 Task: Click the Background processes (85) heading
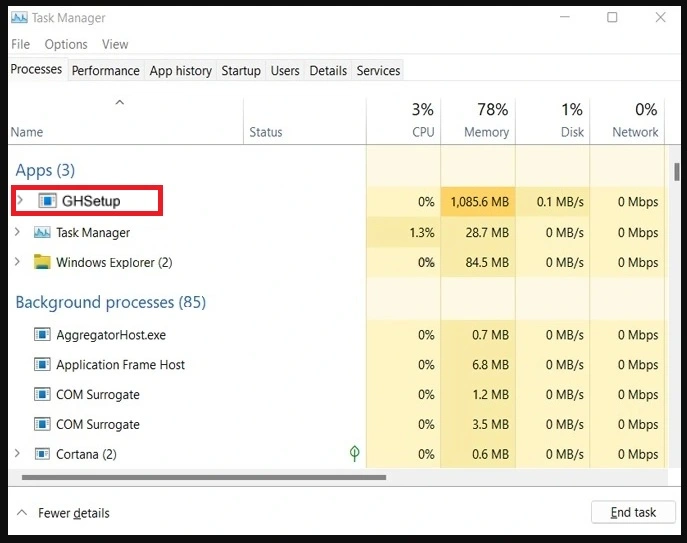tap(110, 302)
